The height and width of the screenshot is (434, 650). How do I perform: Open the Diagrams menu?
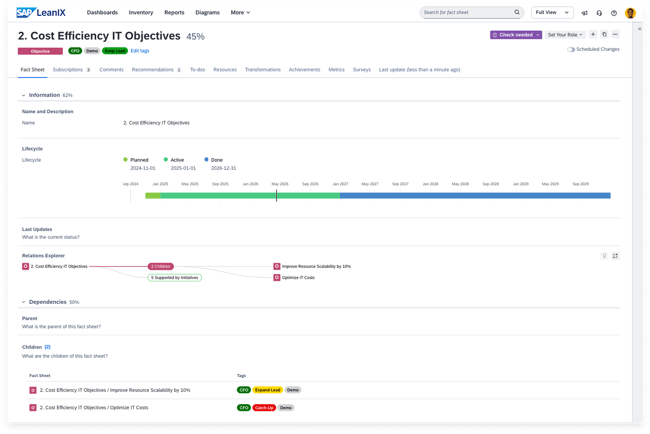tap(207, 12)
